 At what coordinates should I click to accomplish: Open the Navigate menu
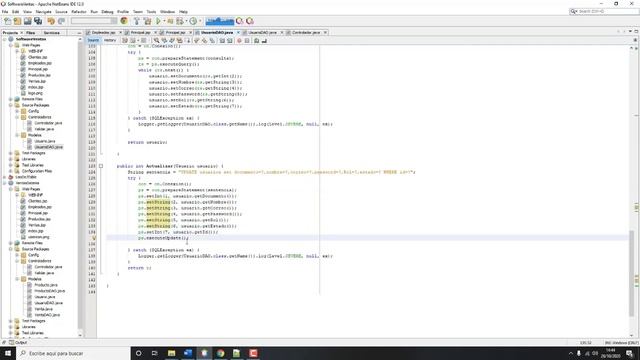coord(43,12)
